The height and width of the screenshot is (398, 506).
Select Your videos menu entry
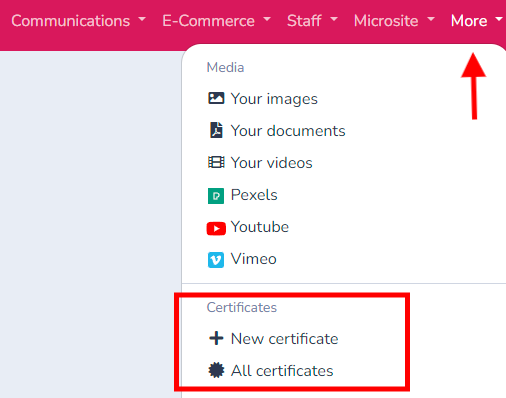[260, 163]
